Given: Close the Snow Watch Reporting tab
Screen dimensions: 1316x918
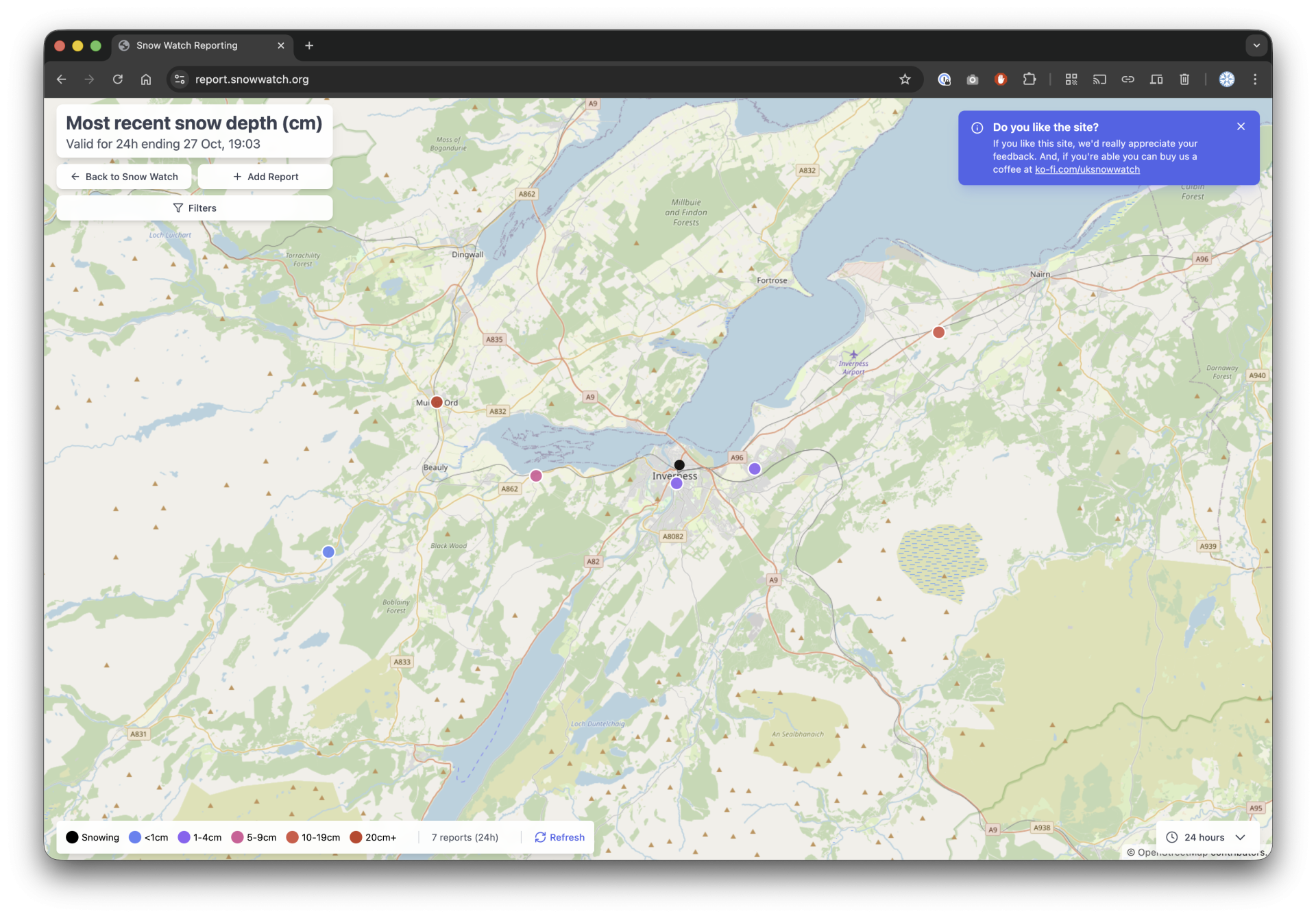Looking at the screenshot, I should click(x=281, y=45).
